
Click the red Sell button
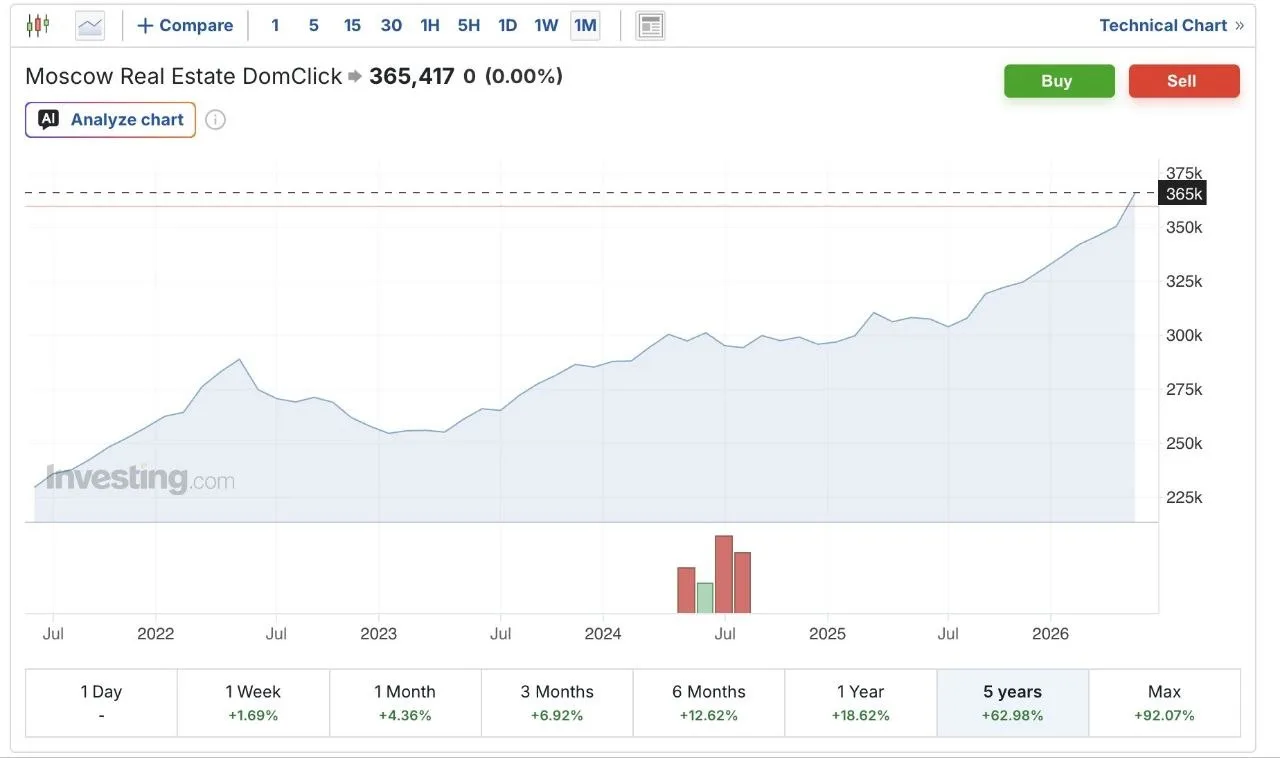[x=1184, y=81]
